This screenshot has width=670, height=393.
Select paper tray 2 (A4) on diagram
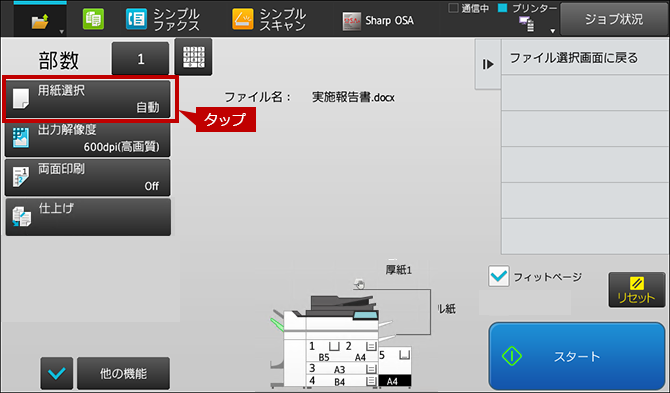coord(360,351)
